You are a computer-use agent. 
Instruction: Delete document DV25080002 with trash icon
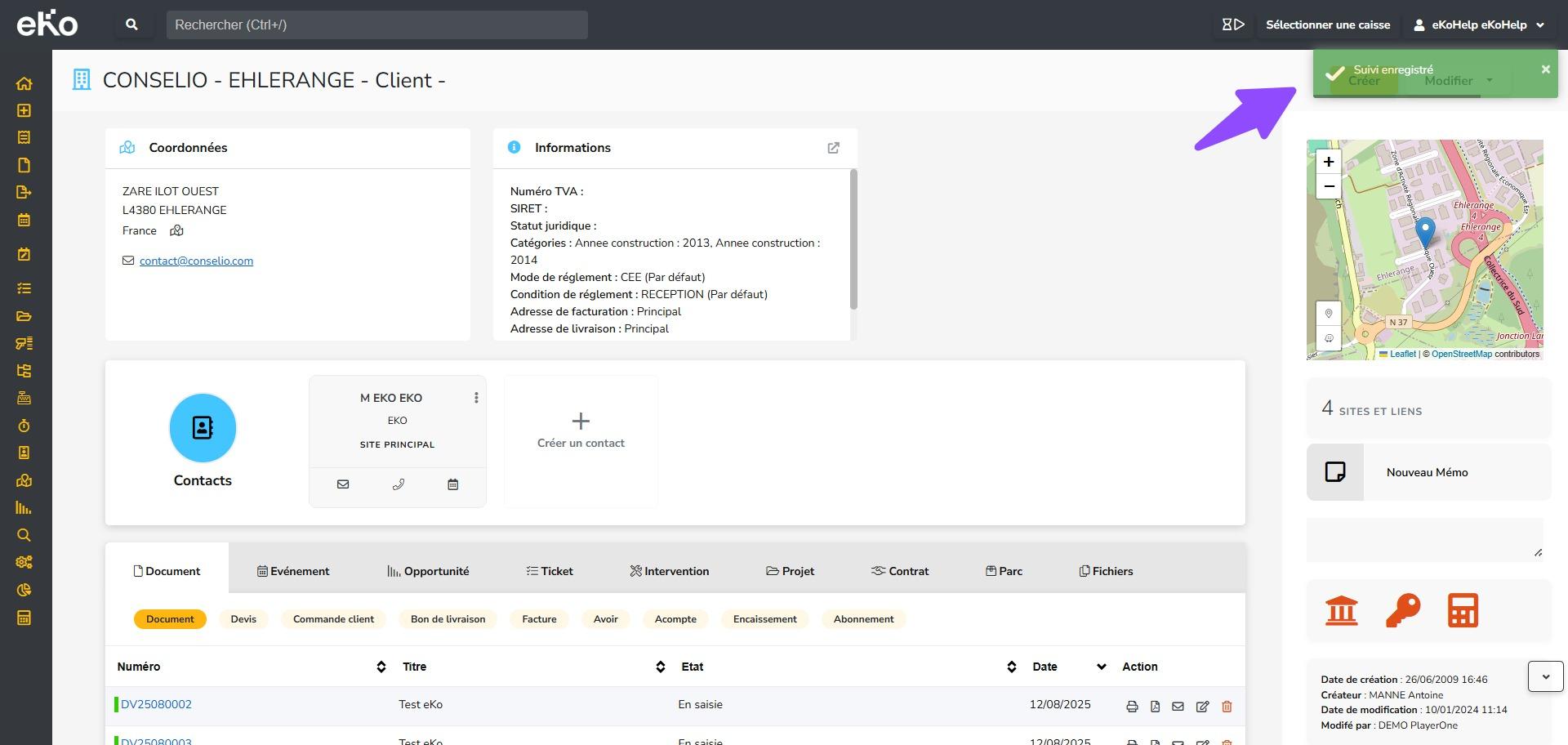pos(1227,707)
